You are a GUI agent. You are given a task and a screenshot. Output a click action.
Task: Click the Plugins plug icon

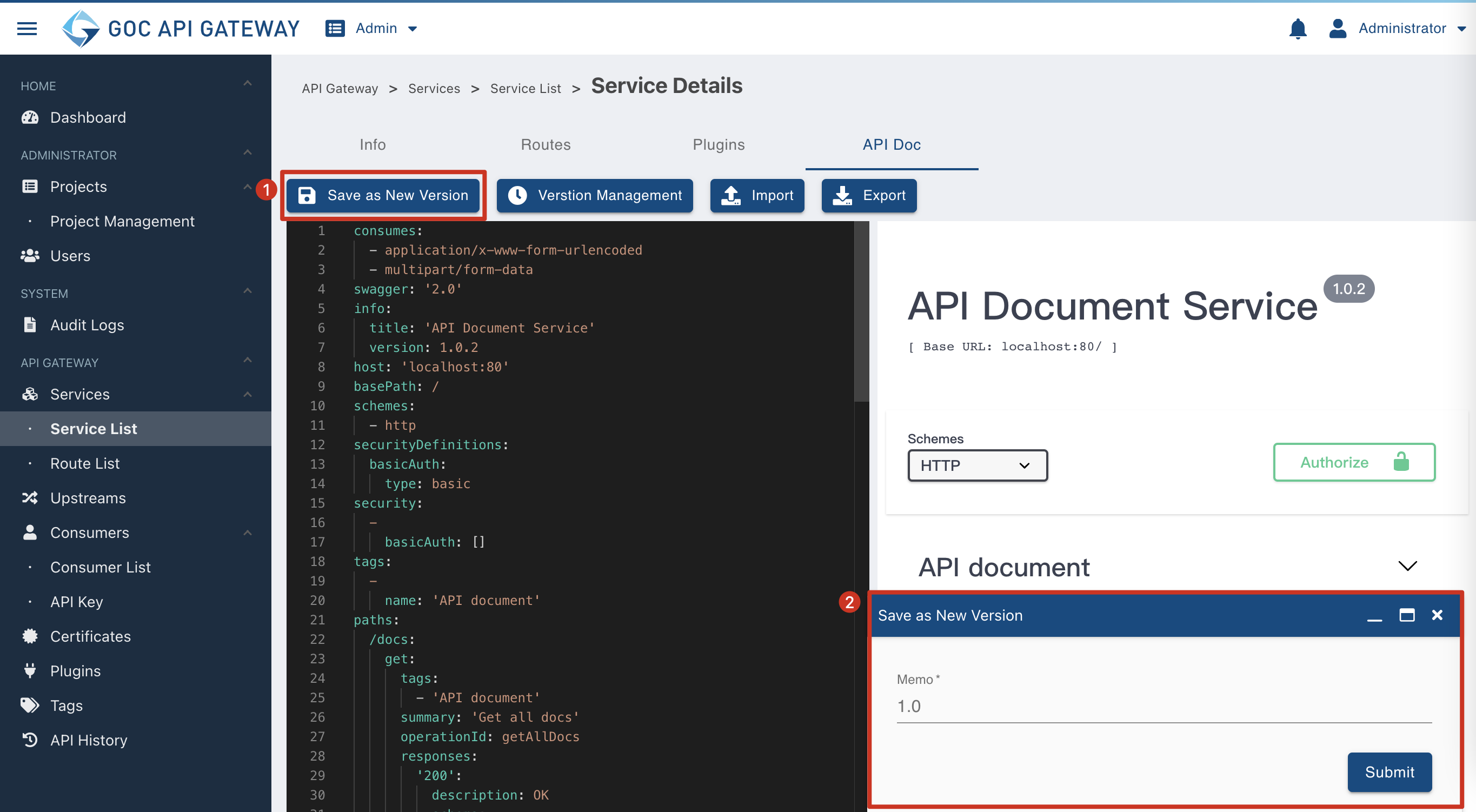[x=30, y=670]
